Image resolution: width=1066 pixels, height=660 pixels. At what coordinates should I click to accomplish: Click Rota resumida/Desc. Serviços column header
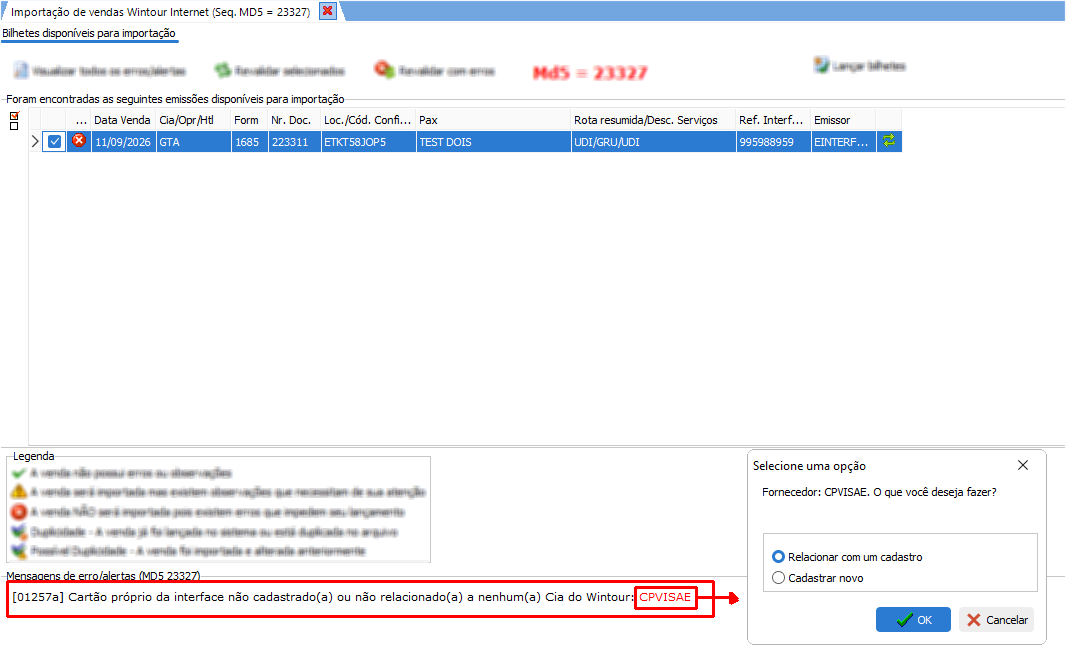(653, 120)
